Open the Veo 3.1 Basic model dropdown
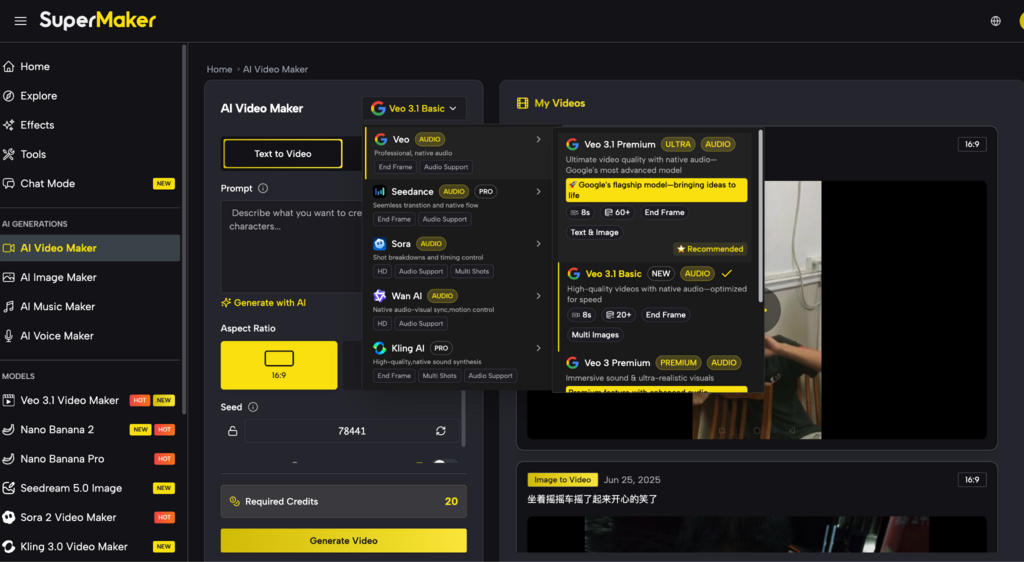Viewport: 1024px width, 562px height. pos(414,108)
